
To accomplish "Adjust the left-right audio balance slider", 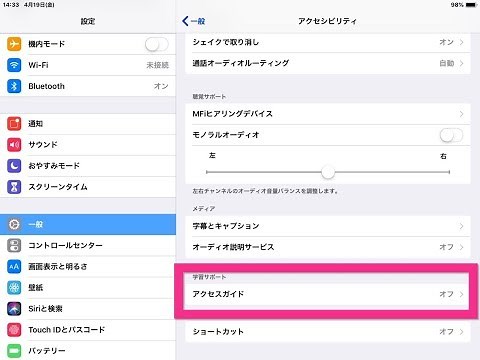I will 328,172.
